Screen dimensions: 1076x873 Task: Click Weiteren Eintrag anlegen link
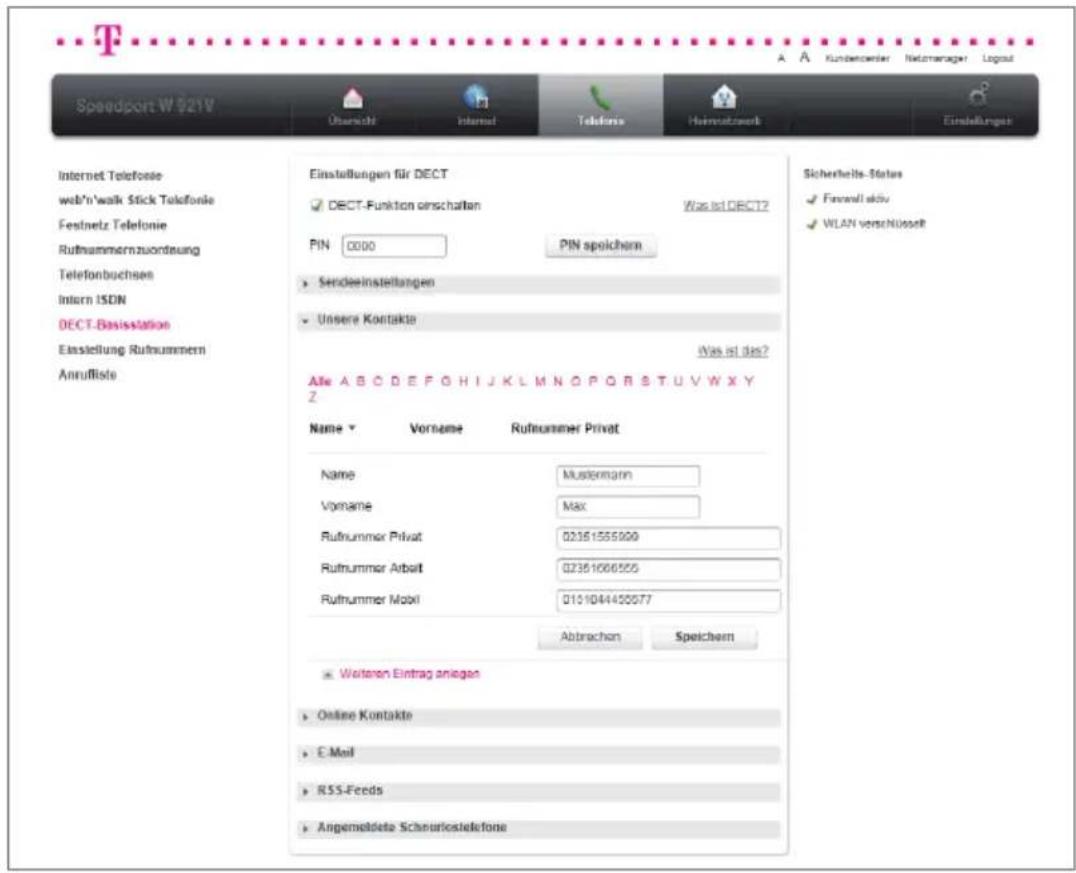point(410,674)
